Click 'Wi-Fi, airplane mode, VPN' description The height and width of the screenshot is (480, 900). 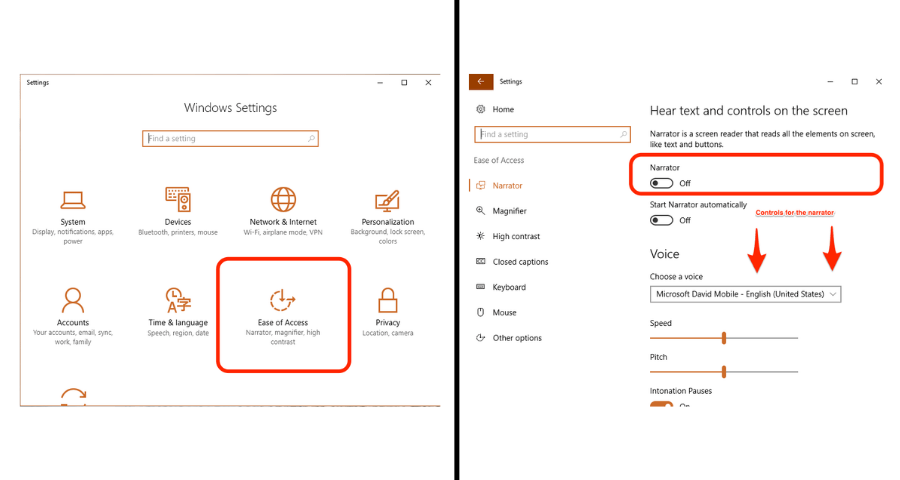tap(283, 233)
